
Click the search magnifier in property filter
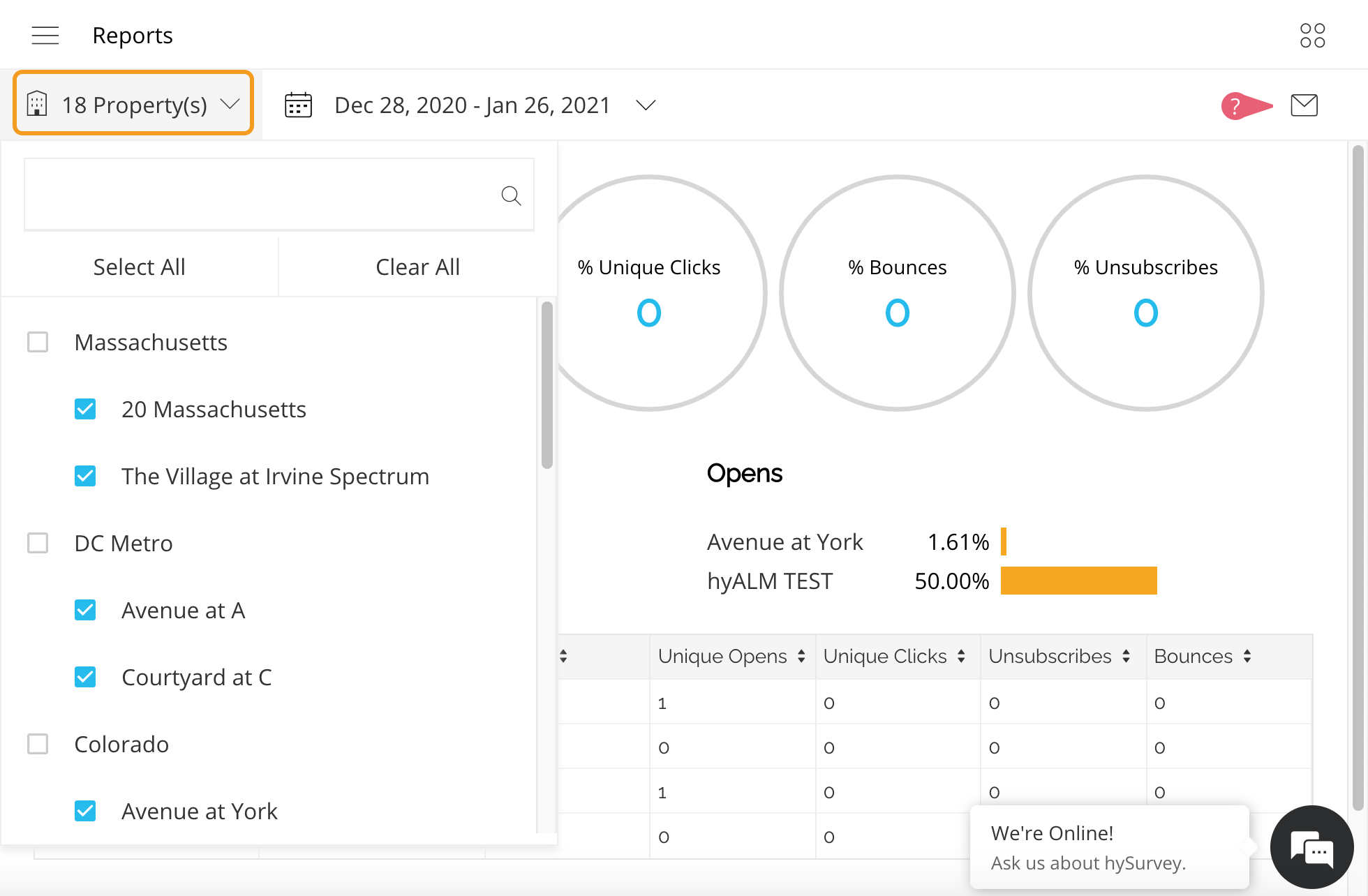click(x=511, y=195)
